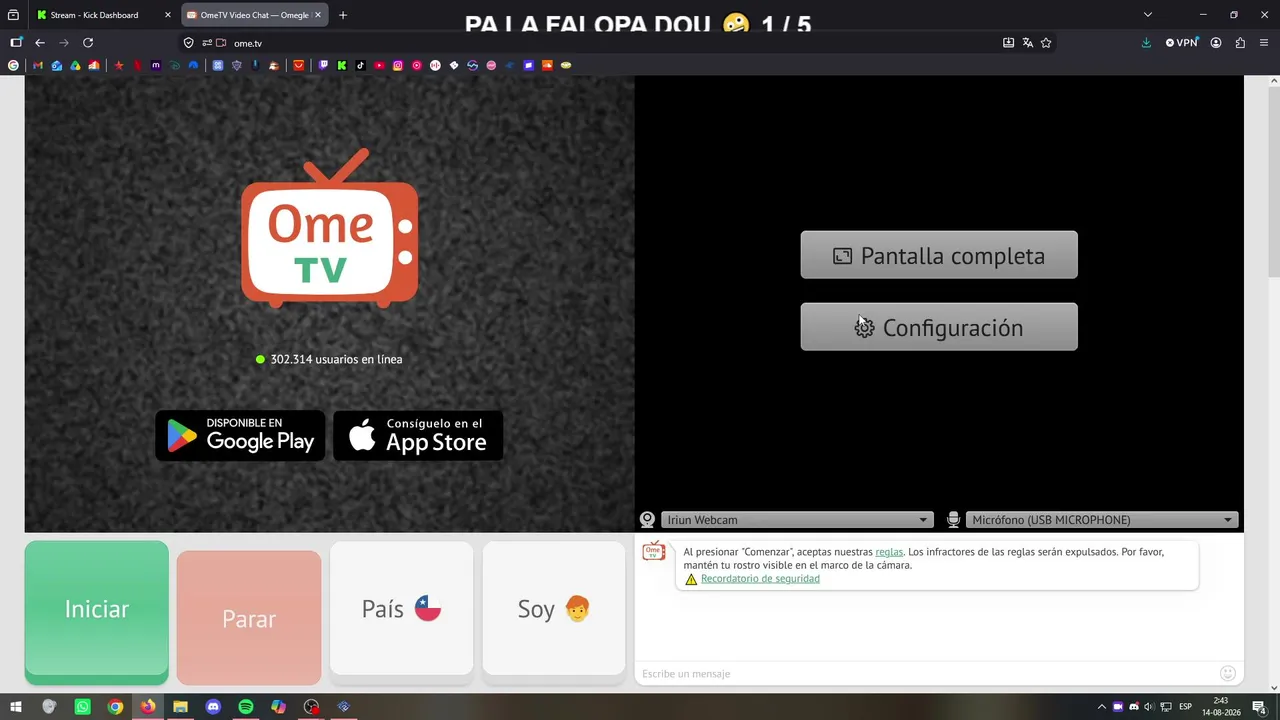
Task: Bookmark this page with the star
Action: (1046, 43)
